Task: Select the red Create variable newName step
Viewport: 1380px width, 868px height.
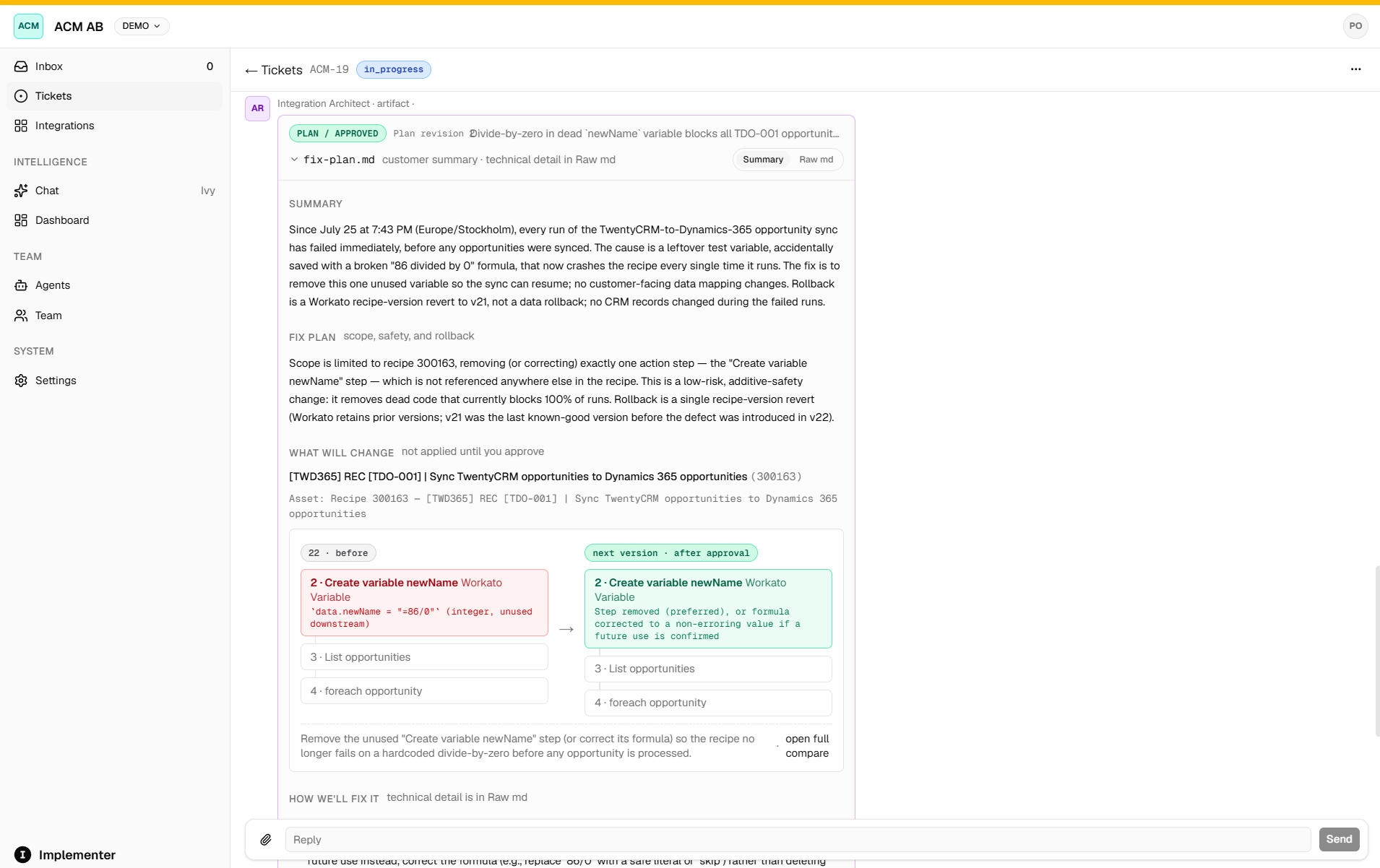Action: 424,603
